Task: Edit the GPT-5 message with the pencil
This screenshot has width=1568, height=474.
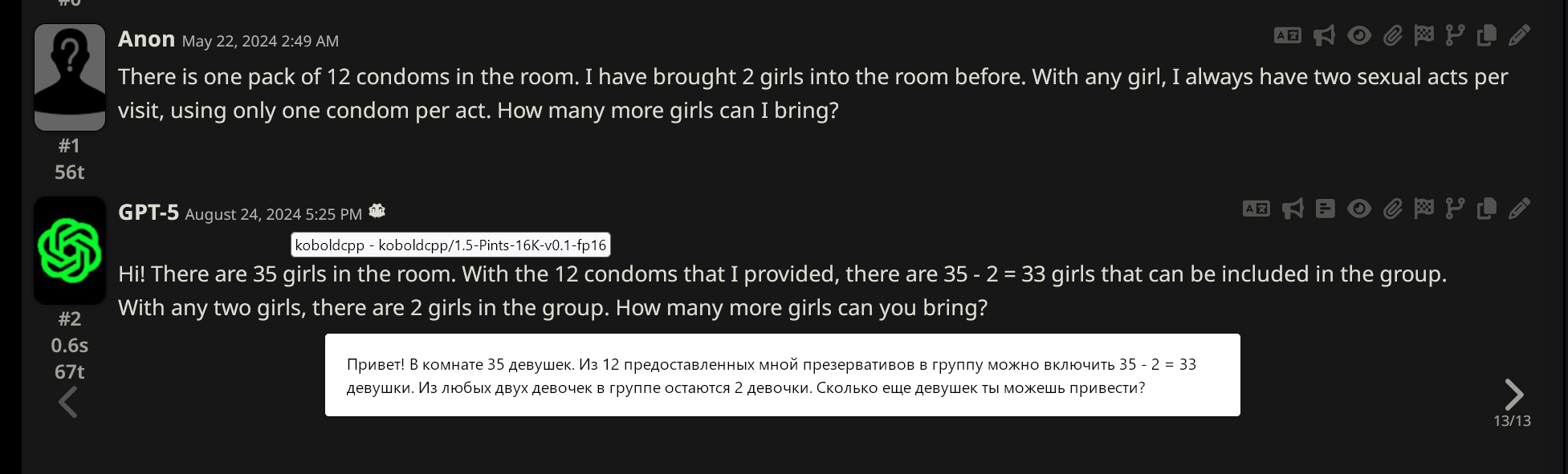Action: 1519,209
